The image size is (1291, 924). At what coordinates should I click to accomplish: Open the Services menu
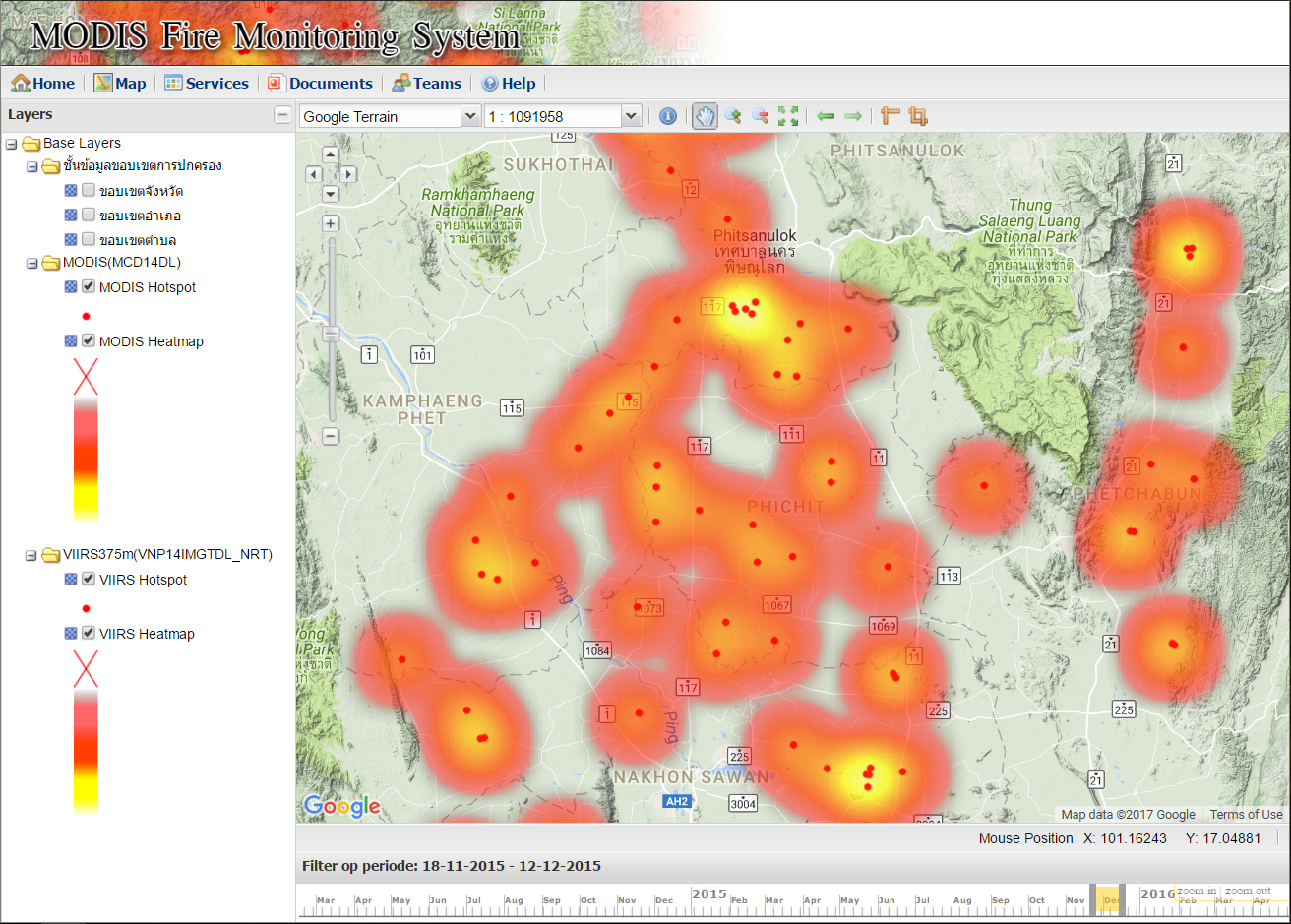tap(207, 84)
